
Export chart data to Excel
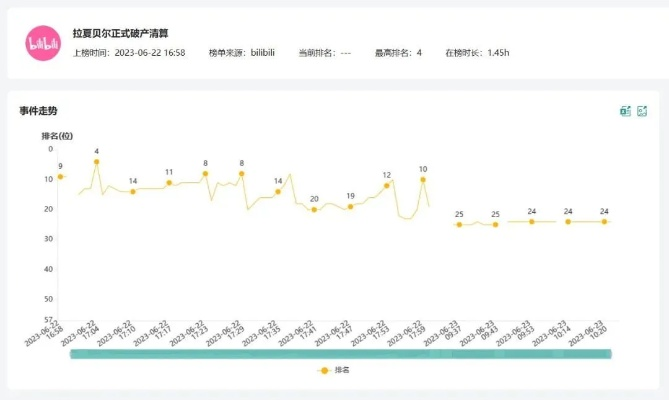click(x=625, y=111)
